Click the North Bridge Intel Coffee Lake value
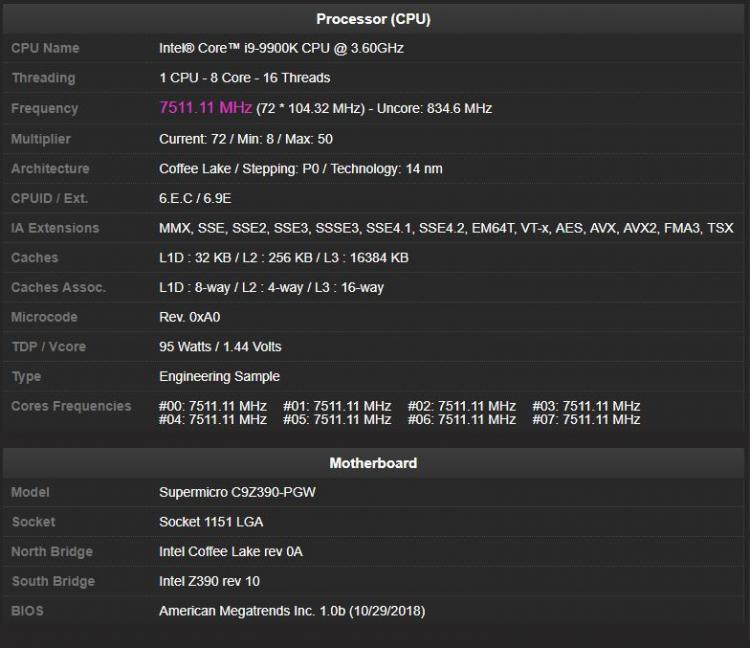 click(231, 551)
